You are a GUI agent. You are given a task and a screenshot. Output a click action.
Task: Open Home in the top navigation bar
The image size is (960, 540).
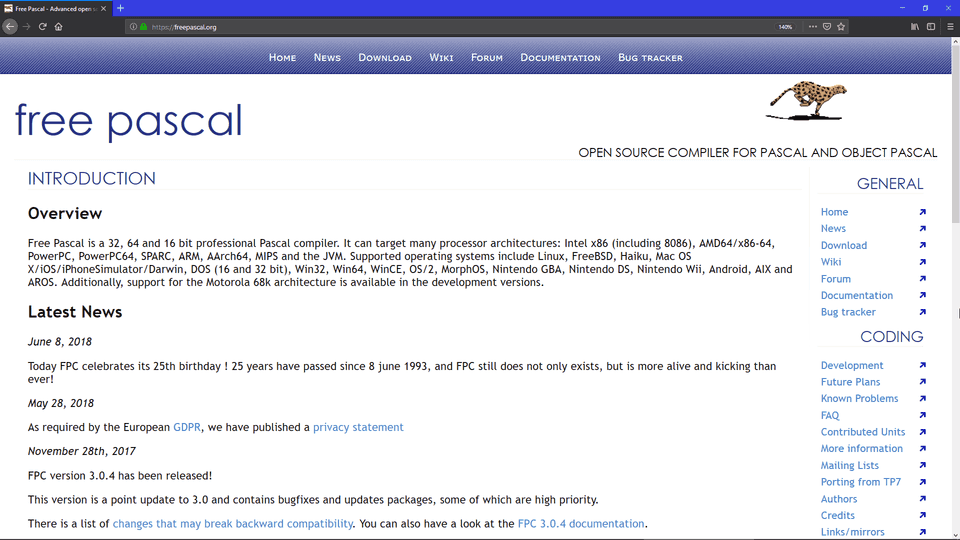282,58
